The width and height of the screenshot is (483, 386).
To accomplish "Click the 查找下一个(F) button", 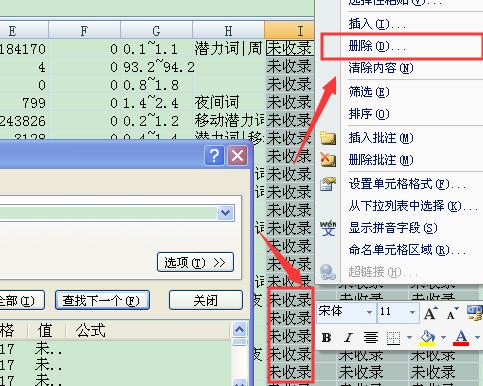I will (x=102, y=300).
